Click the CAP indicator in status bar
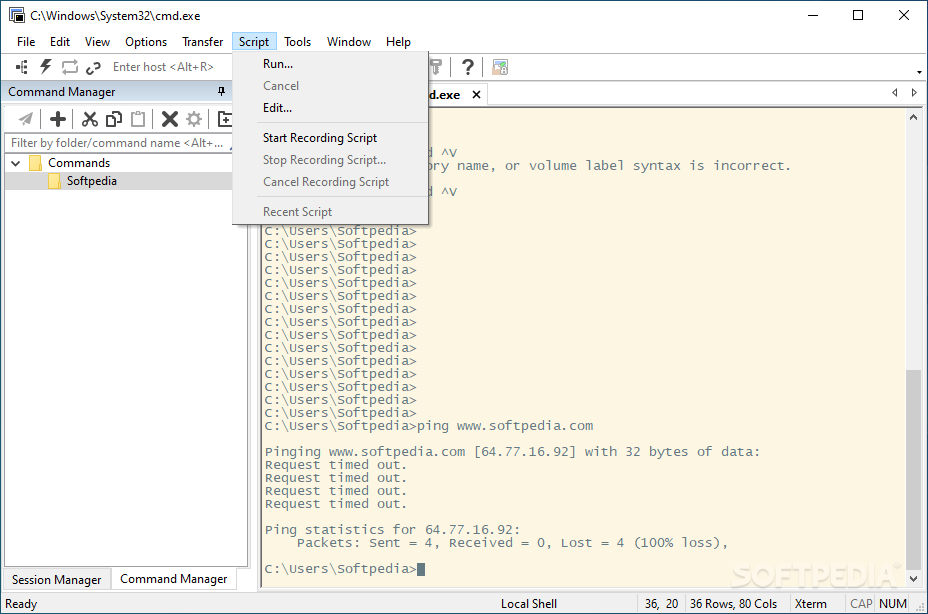This screenshot has width=928, height=614. (861, 604)
